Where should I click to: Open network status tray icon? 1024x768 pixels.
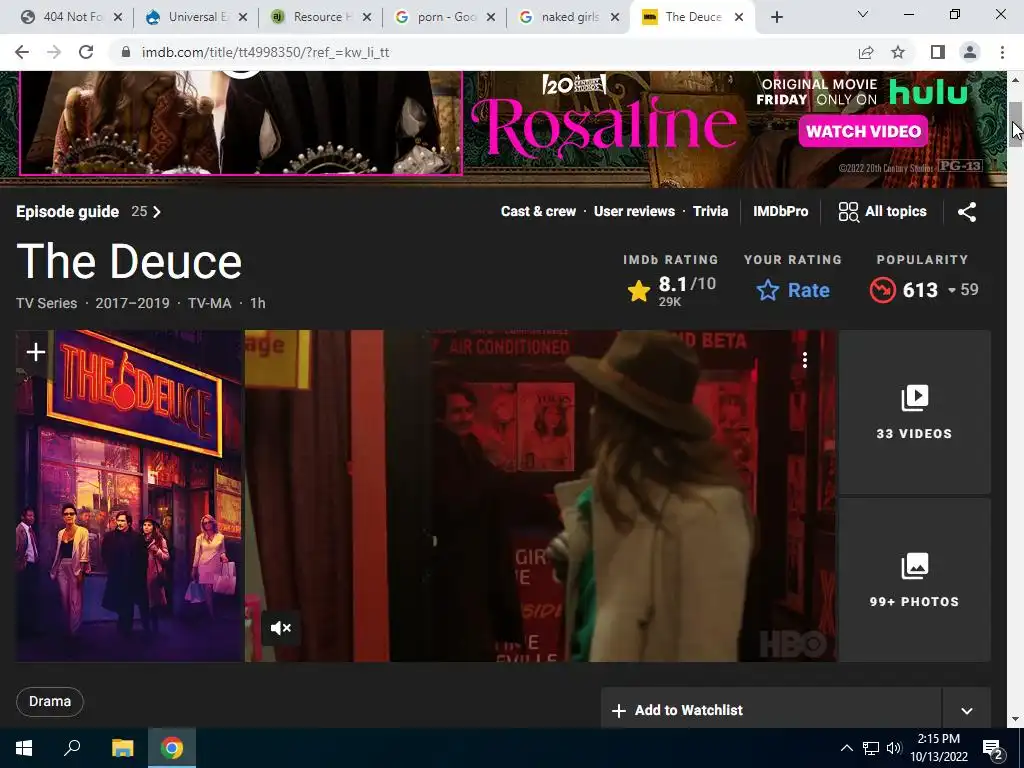(x=871, y=748)
